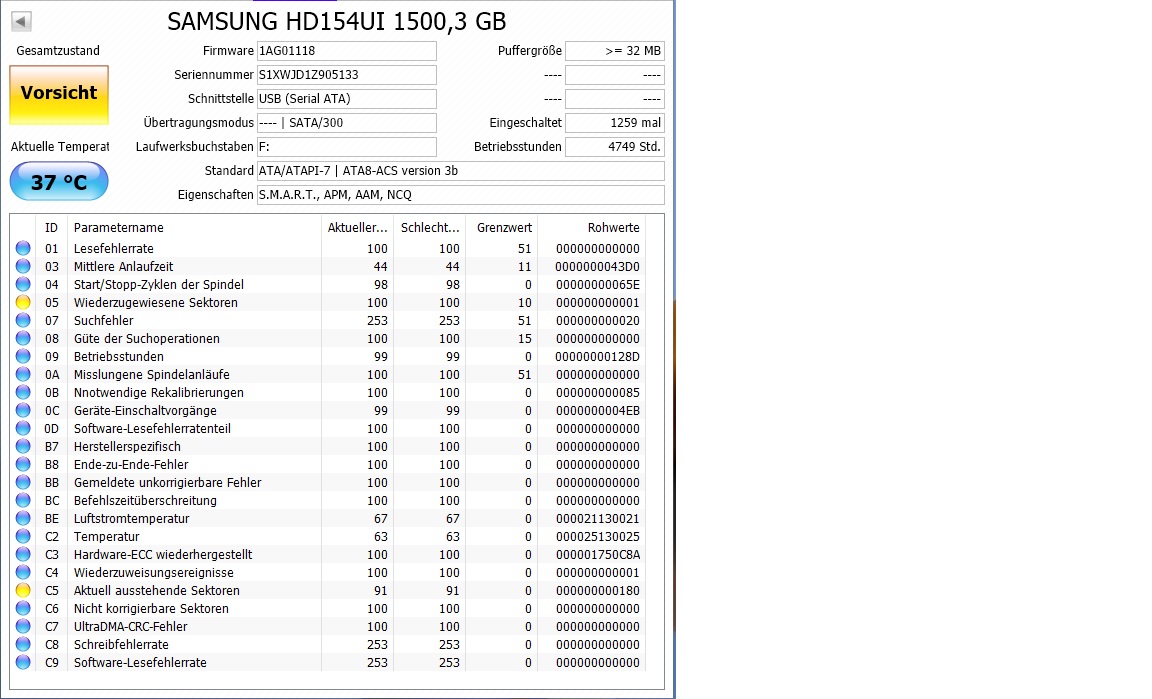Click status orb in Betriebsstunden row 09
Viewport: 1152px width, 699px height.
[24, 356]
